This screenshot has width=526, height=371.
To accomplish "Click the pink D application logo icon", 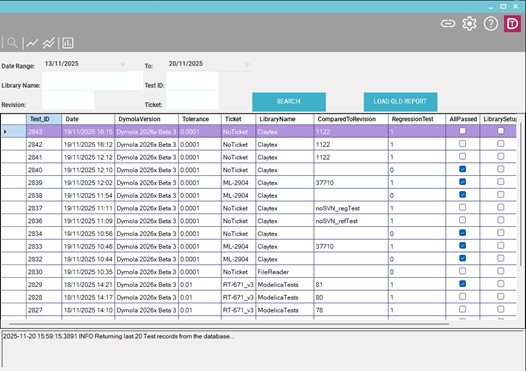I will click(x=512, y=24).
